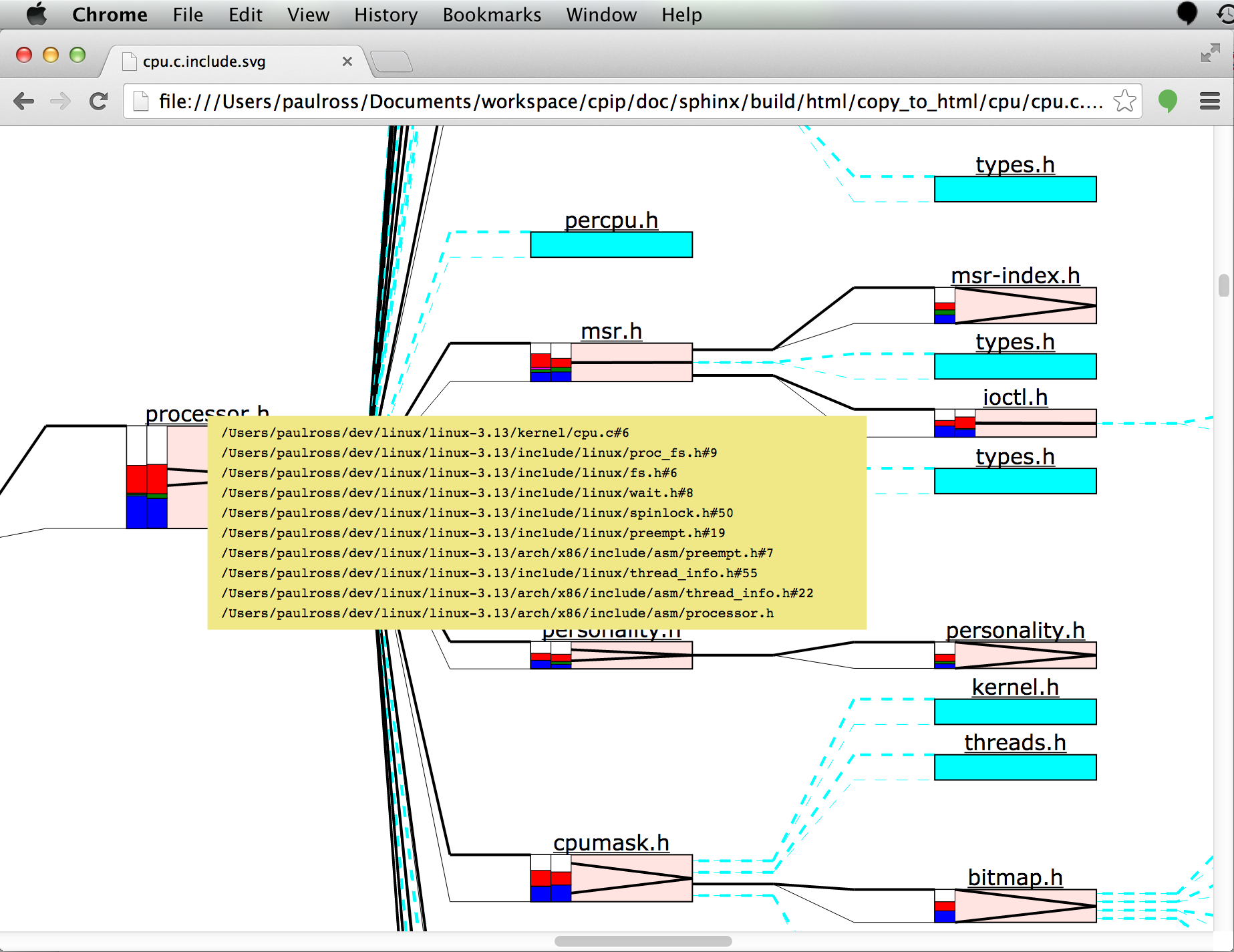Click the green Evernote extension icon
The width and height of the screenshot is (1234, 952).
tap(1167, 102)
